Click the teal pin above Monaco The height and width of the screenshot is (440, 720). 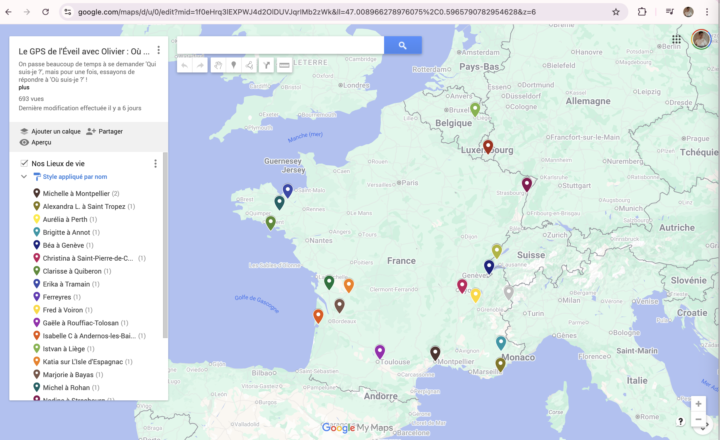[x=501, y=343]
